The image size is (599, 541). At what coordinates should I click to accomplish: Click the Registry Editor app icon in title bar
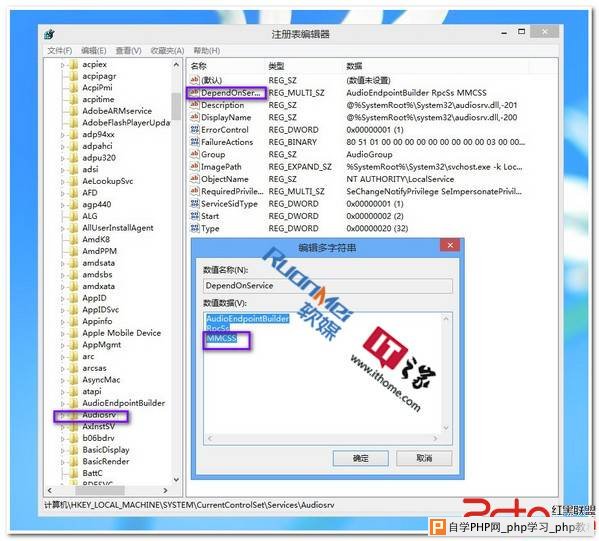tap(49, 34)
